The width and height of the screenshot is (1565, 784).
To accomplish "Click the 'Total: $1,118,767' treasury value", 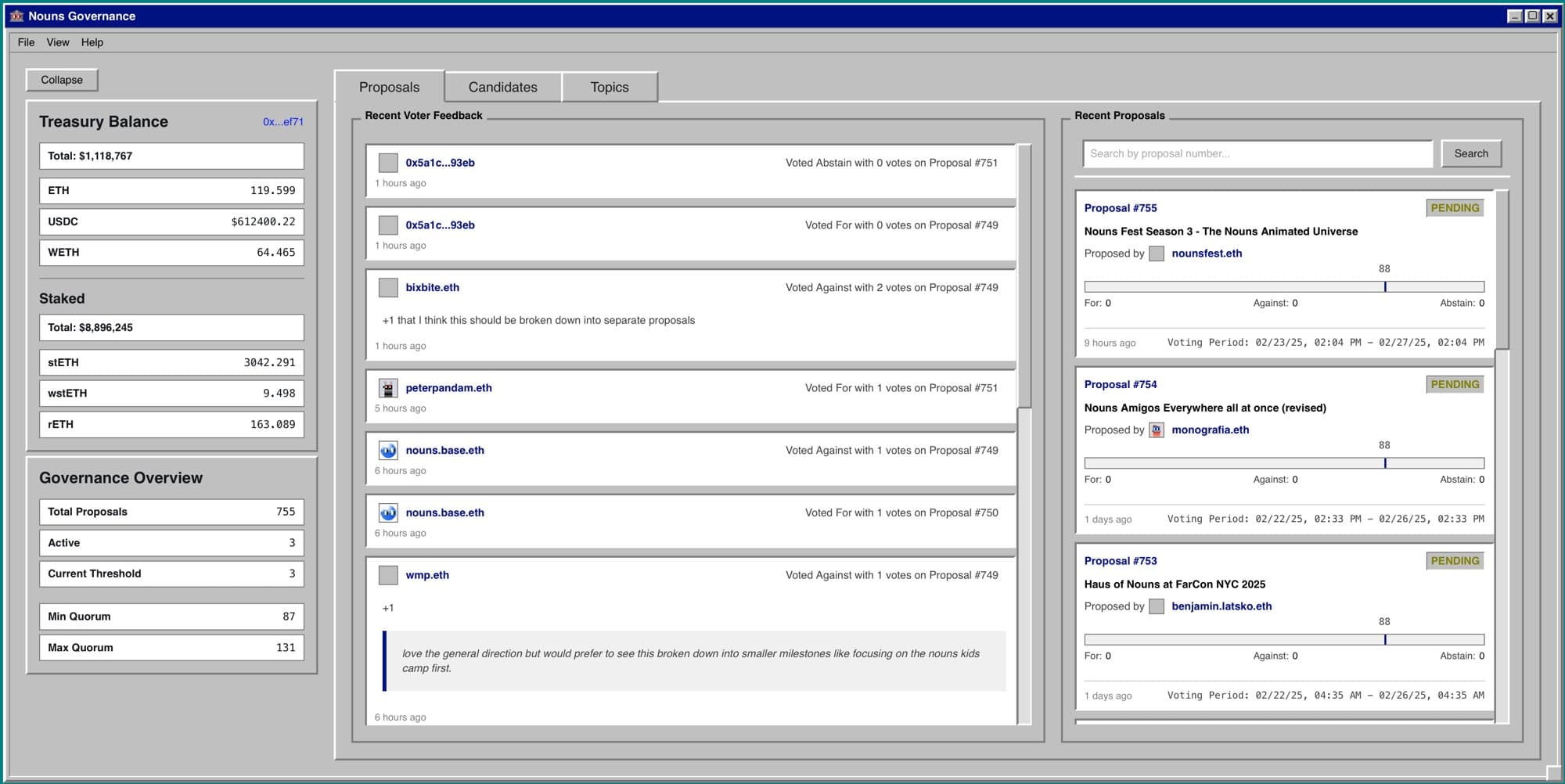I will tap(171, 156).
